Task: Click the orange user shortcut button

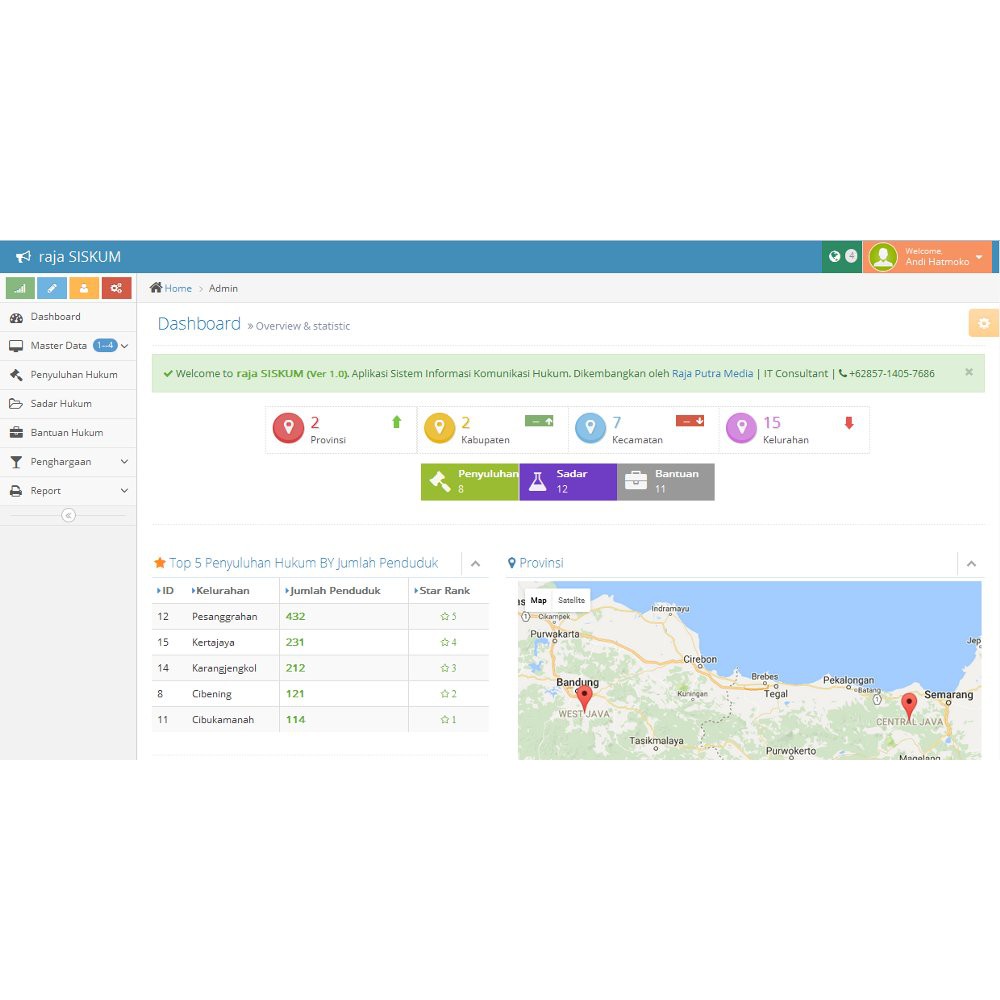Action: 84,288
